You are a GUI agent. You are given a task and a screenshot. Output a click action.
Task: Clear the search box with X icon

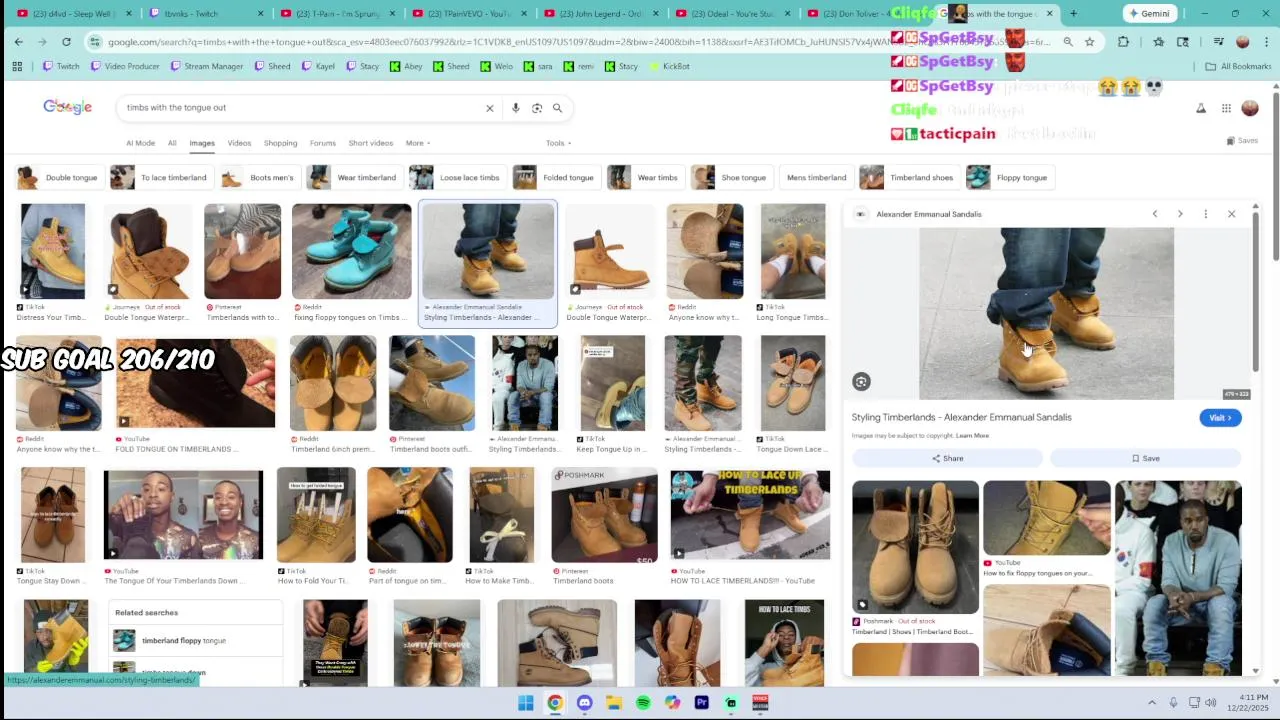pyautogui.click(x=489, y=108)
